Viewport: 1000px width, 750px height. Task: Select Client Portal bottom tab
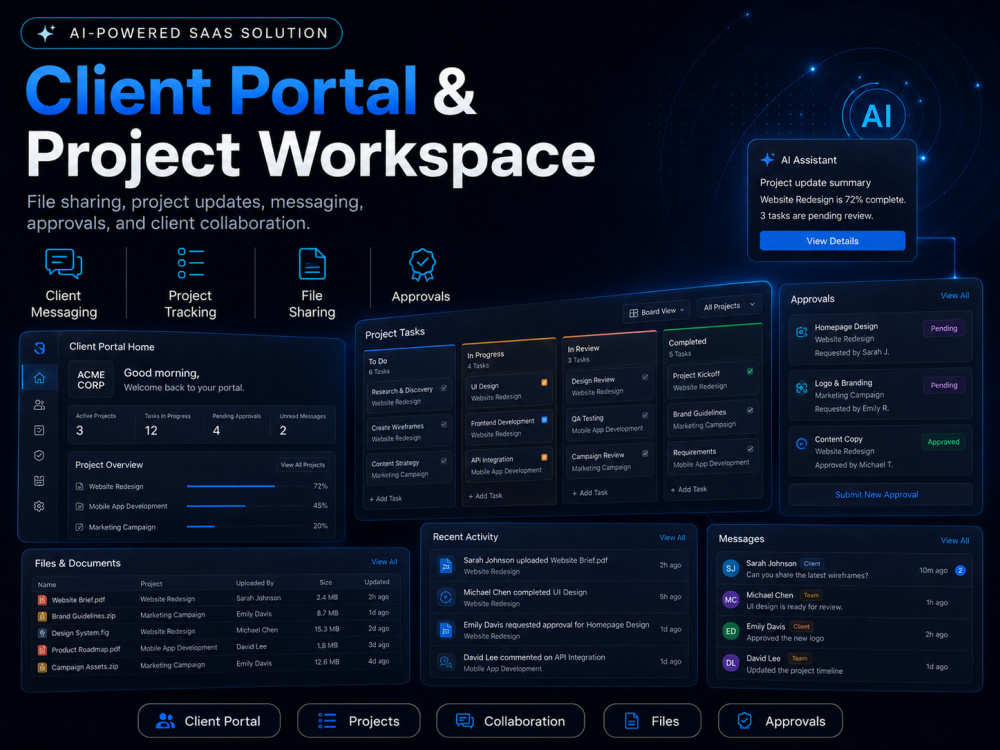pos(209,721)
